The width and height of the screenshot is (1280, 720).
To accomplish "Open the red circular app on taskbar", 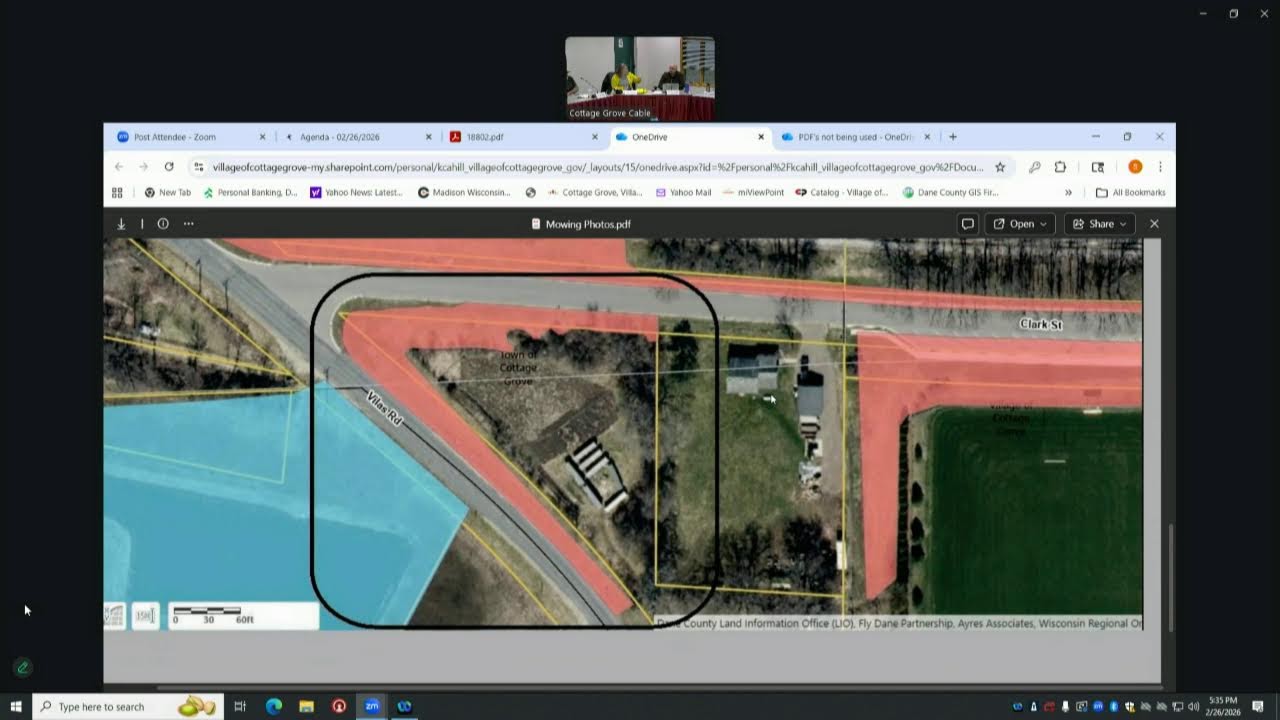I will [339, 707].
